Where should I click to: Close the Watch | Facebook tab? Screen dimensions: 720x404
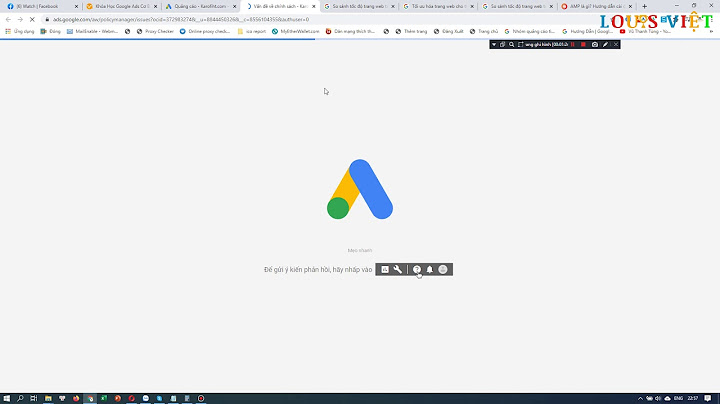pyautogui.click(x=76, y=6)
